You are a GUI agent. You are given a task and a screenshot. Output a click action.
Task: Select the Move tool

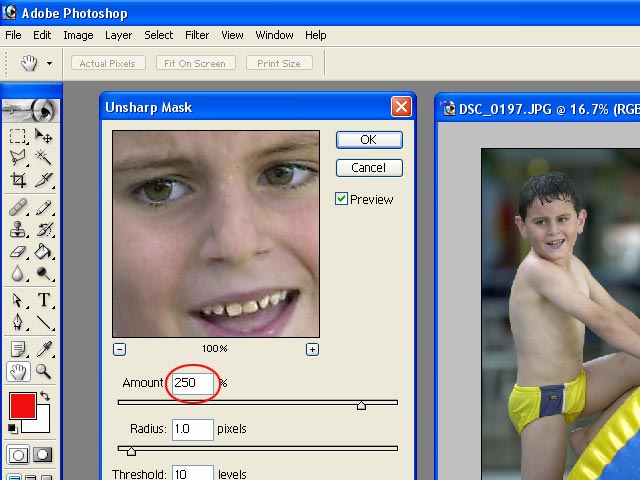(43, 136)
